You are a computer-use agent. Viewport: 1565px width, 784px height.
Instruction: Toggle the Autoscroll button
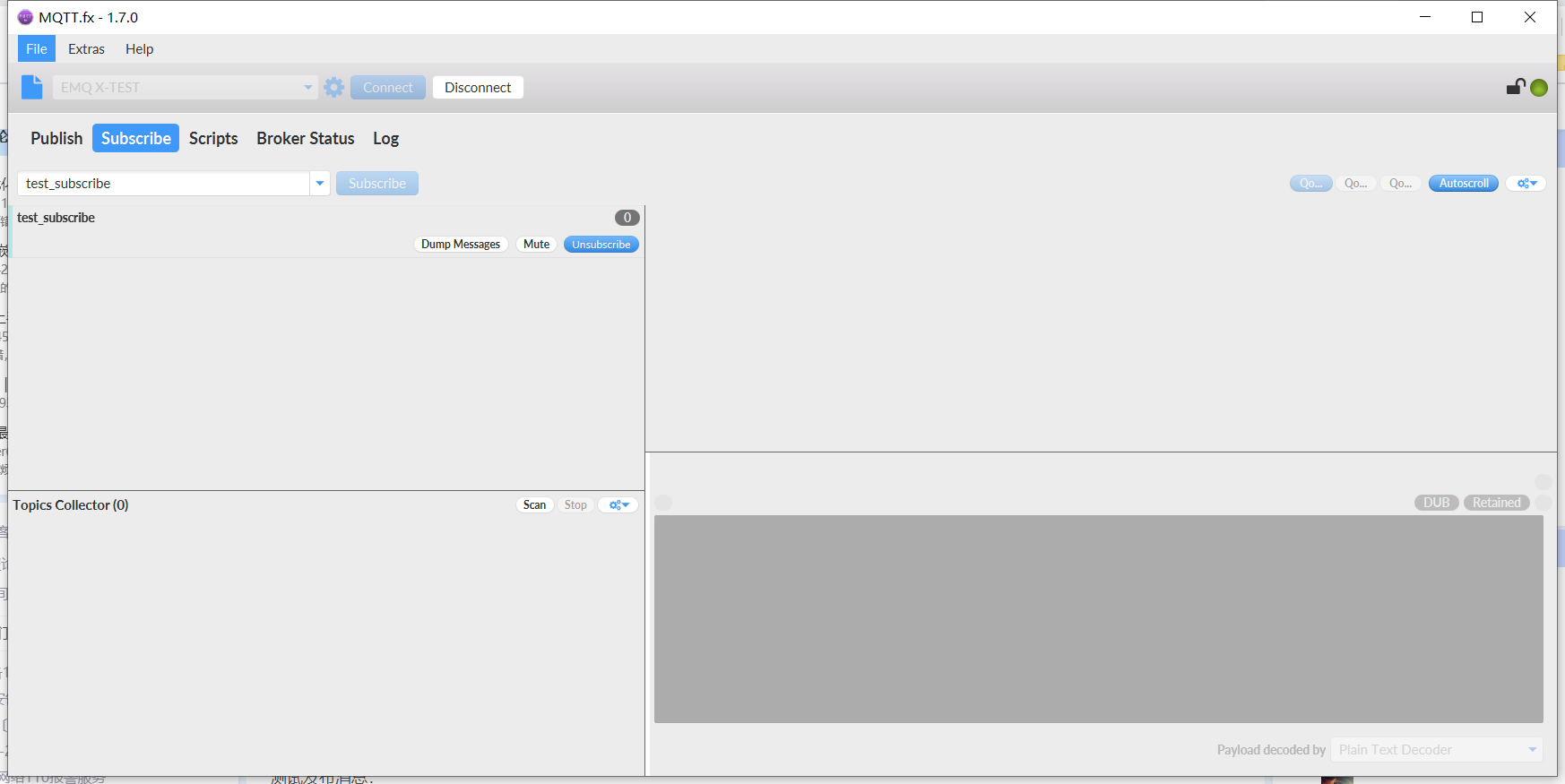coord(1464,184)
